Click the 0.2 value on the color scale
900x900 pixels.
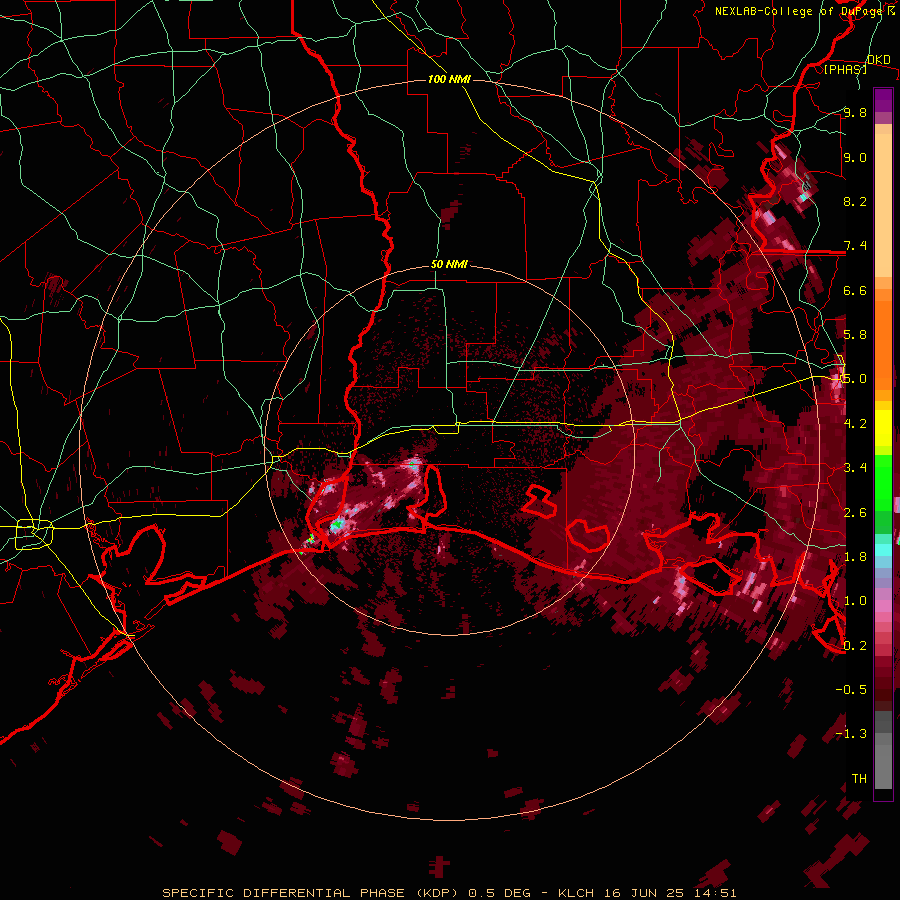(855, 646)
